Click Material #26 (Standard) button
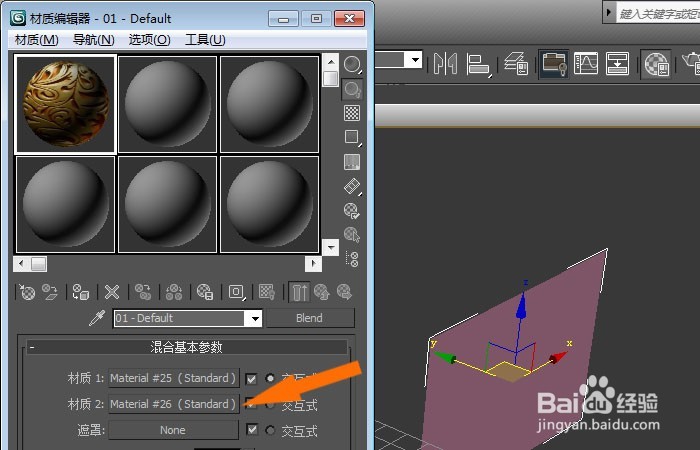This screenshot has width=700, height=450. [174, 404]
